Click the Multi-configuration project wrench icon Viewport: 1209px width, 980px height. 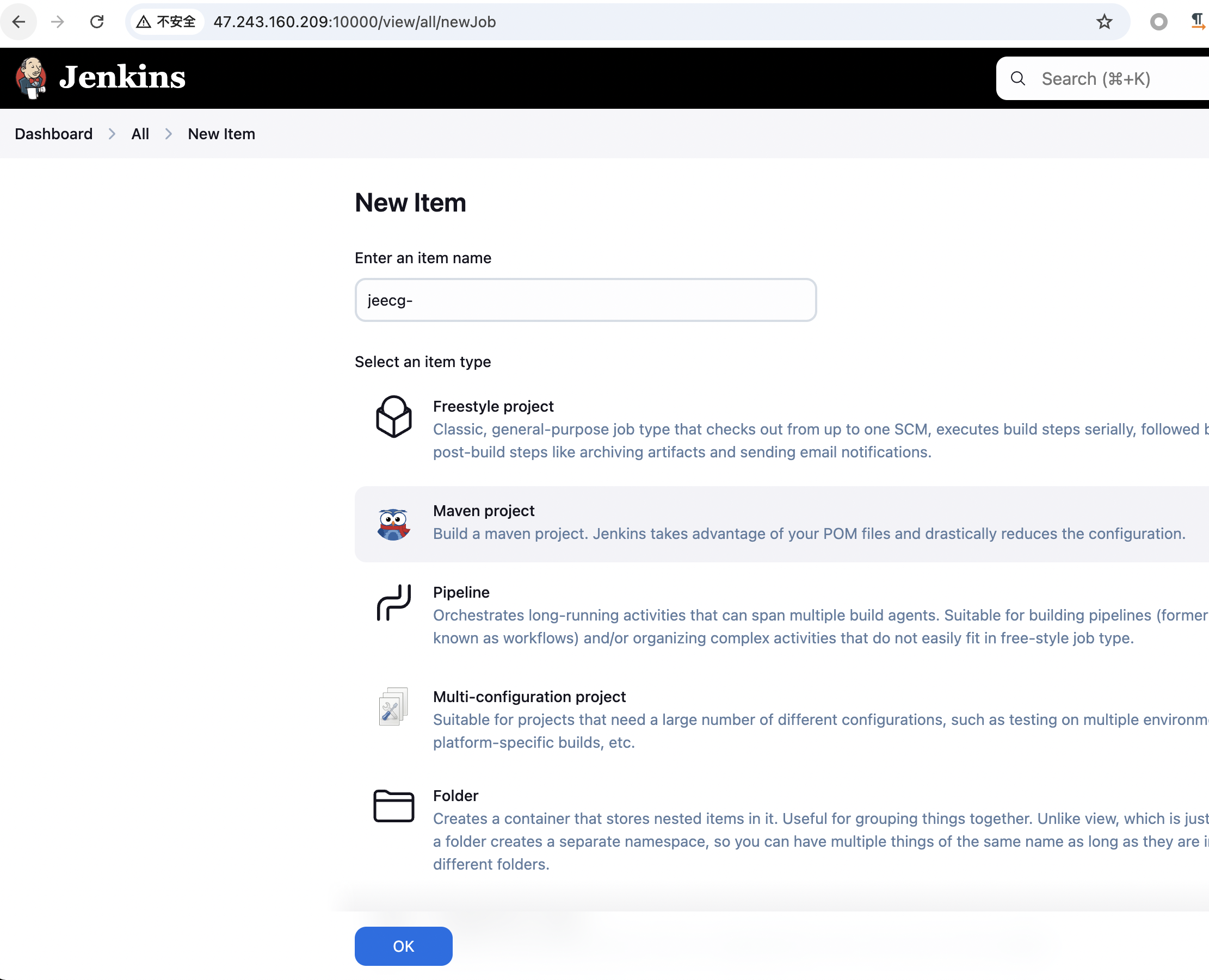[392, 706]
